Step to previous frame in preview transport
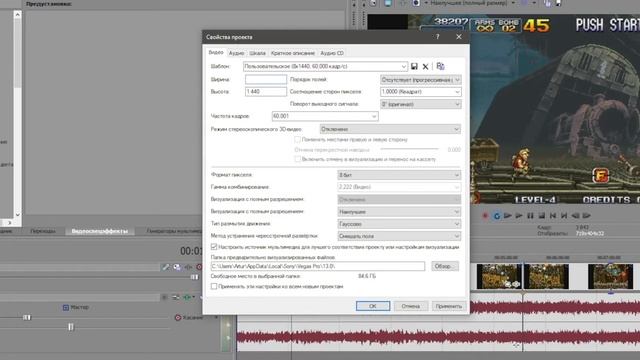Screen dimensions: 640x360 [x=576, y=216]
